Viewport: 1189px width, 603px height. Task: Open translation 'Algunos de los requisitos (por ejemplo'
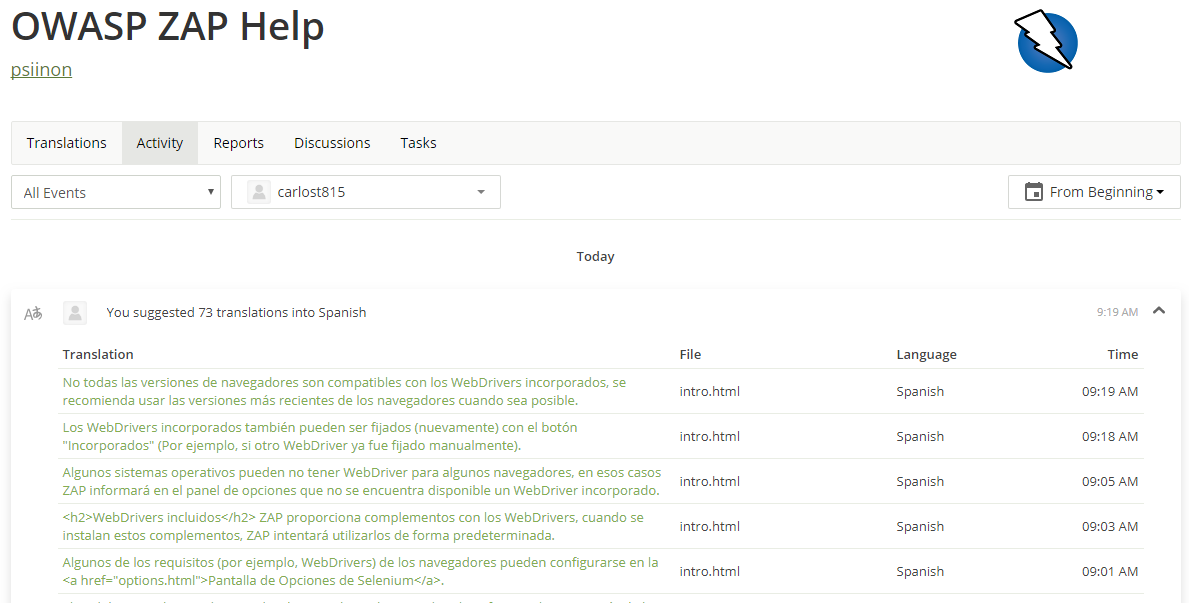pos(360,571)
